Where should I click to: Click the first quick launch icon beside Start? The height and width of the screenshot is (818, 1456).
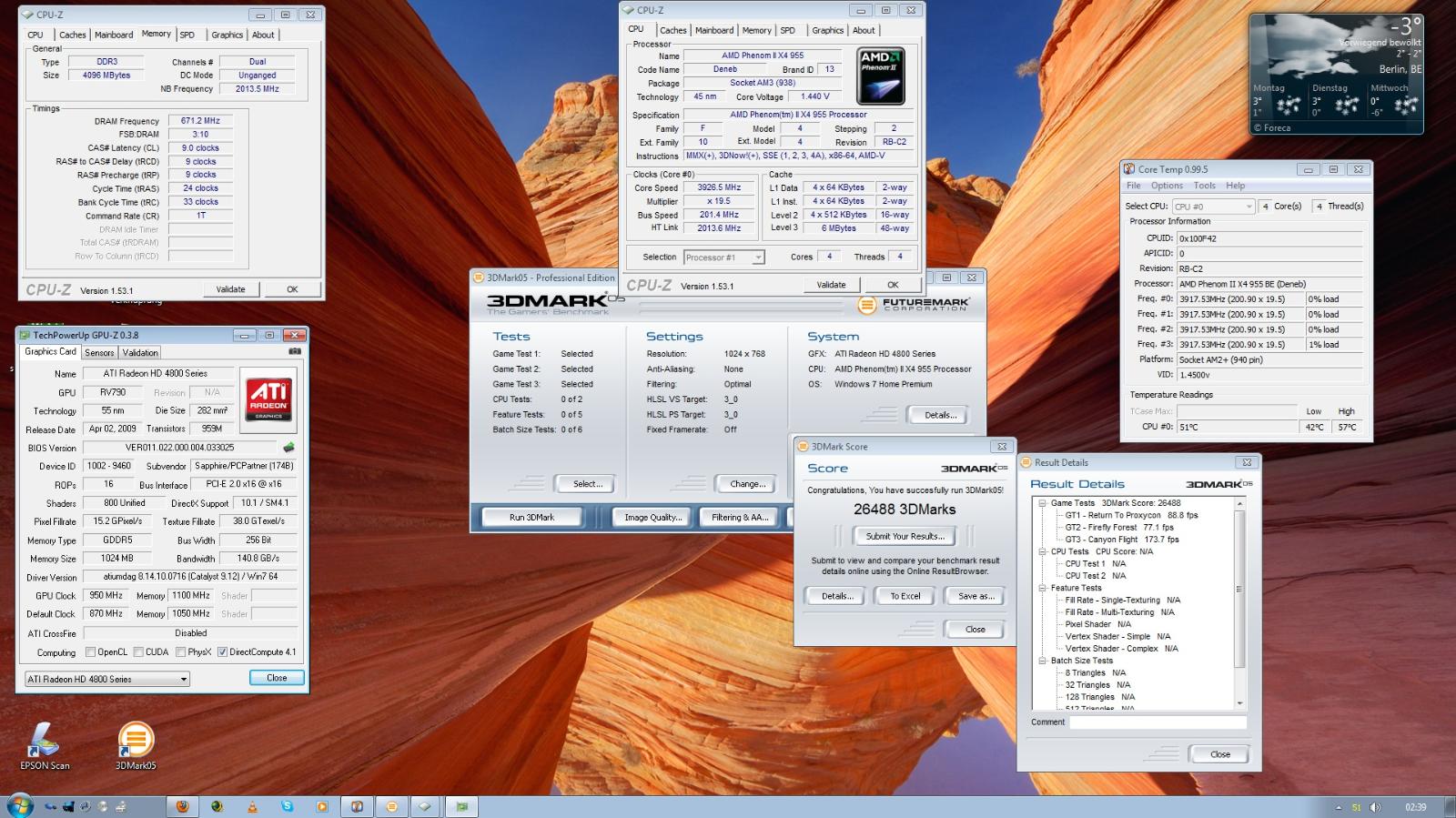click(50, 806)
